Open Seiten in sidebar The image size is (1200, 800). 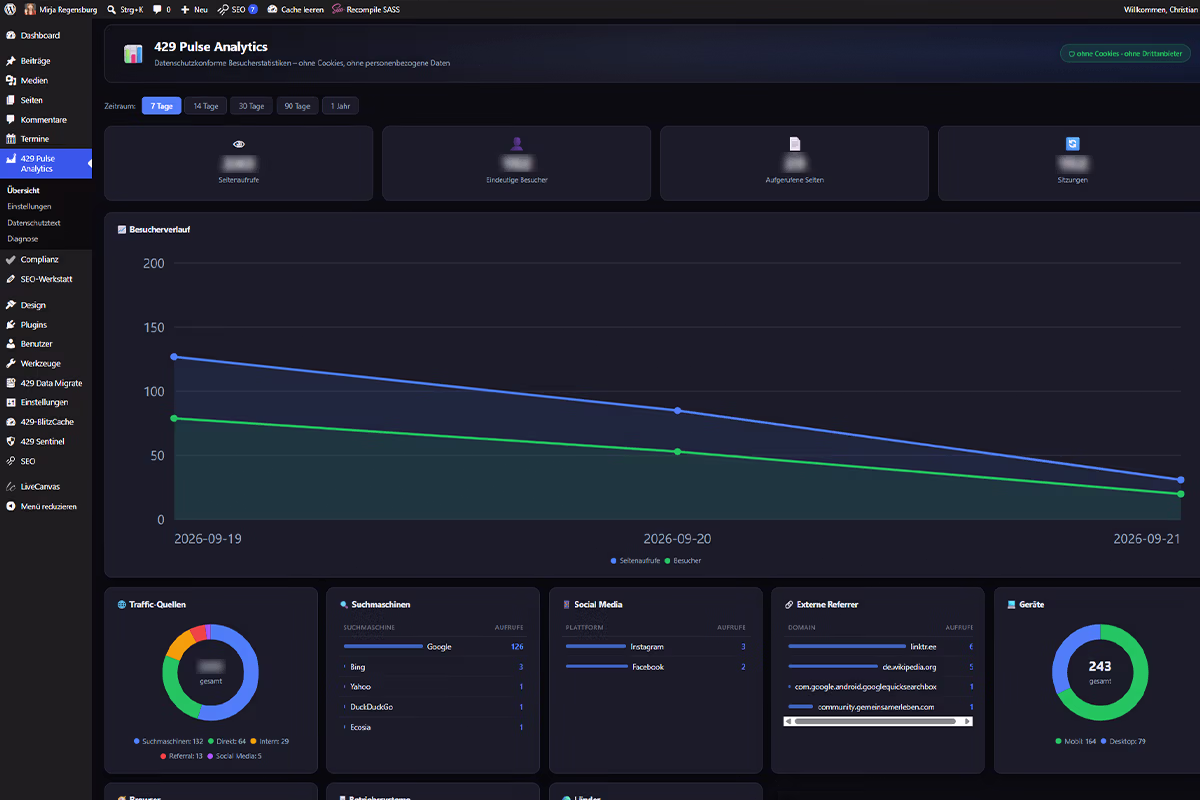click(x=45, y=100)
